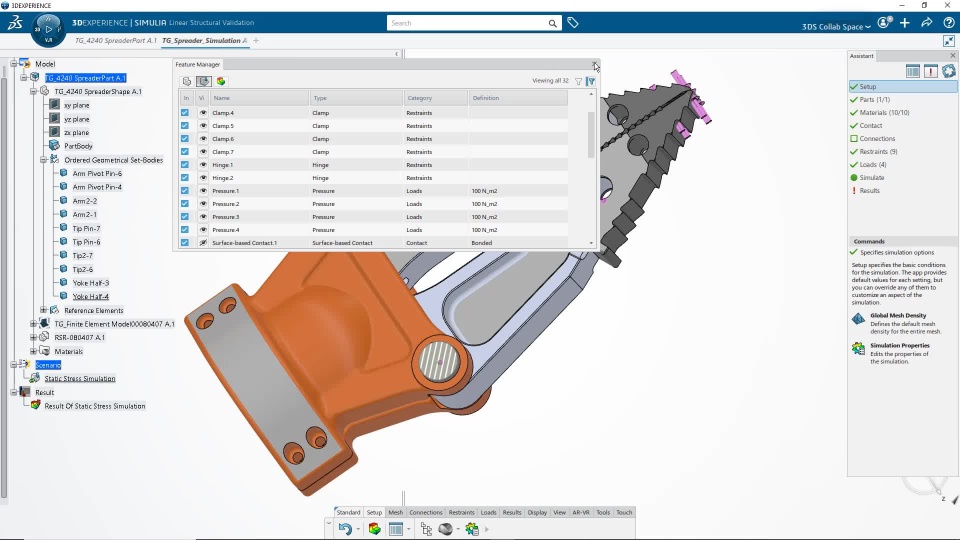Select Result Of Static Stress Simulation

tap(95, 406)
